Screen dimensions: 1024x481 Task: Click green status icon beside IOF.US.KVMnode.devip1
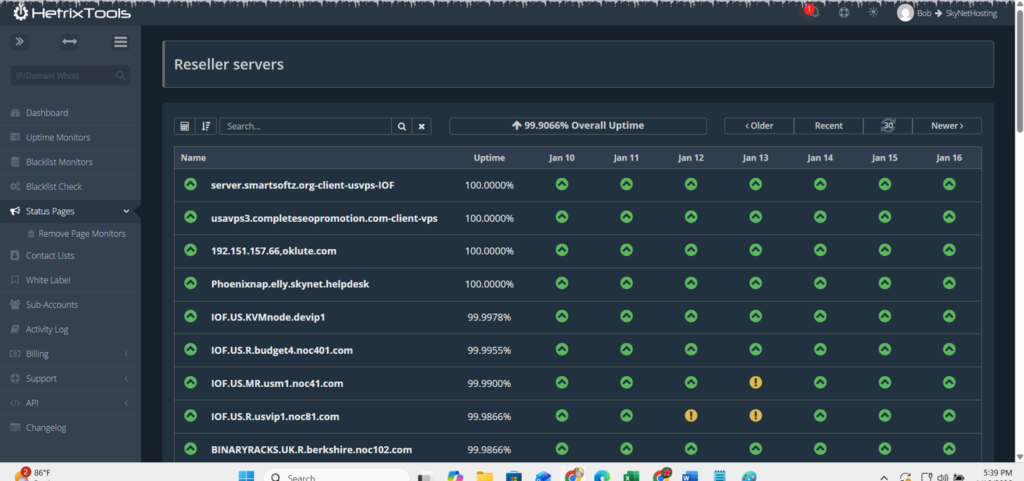[190, 316]
